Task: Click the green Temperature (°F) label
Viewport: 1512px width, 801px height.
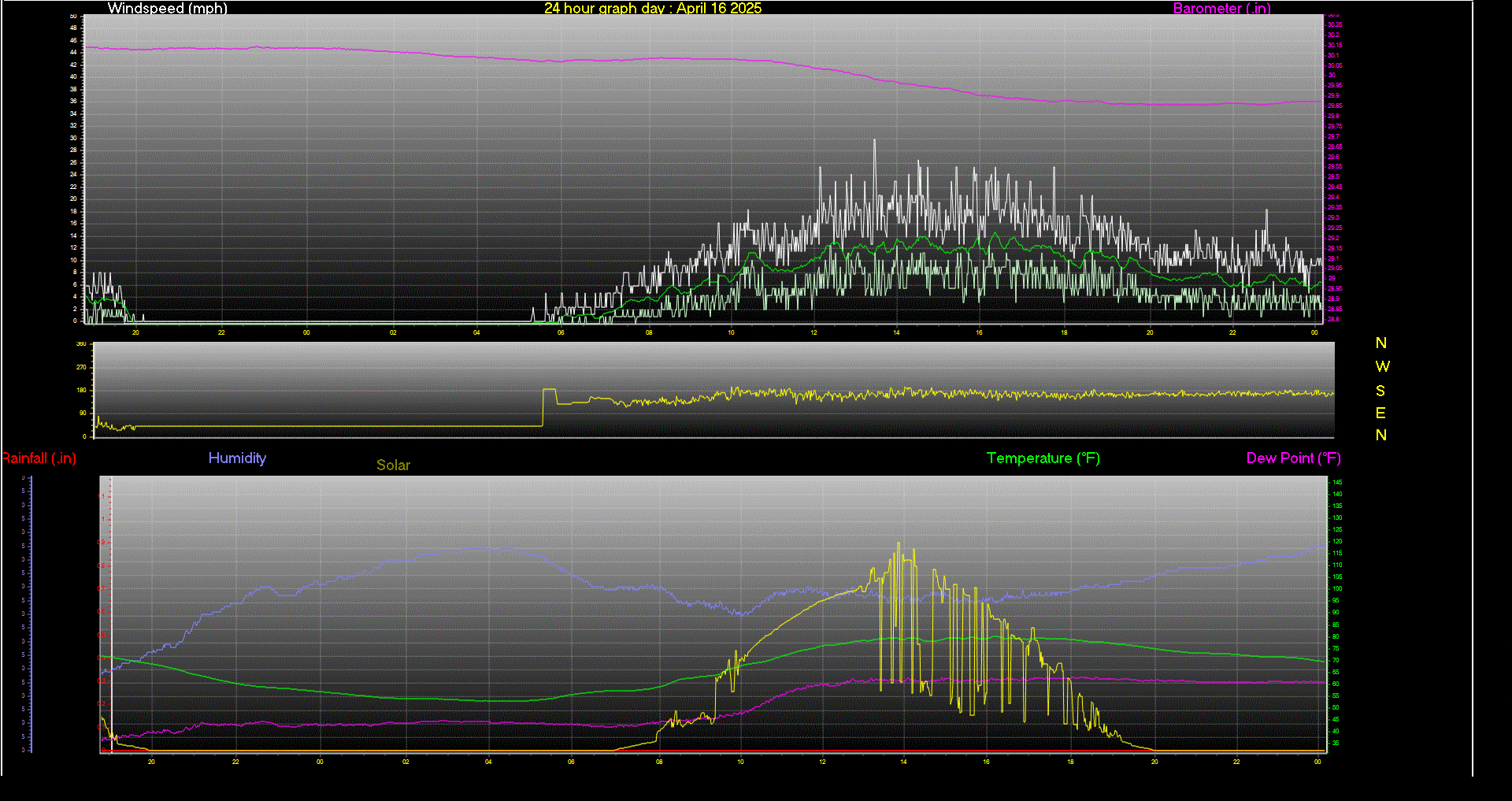Action: pyautogui.click(x=1043, y=458)
